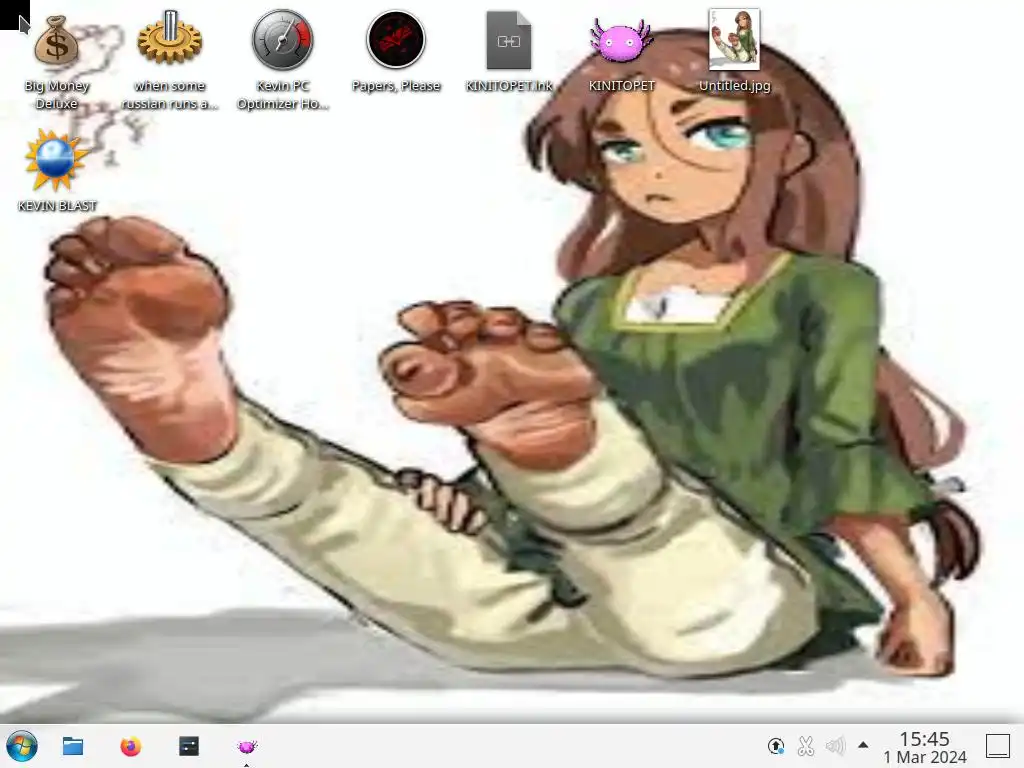This screenshot has width=1024, height=768.
Task: Click the muted volume tray icon
Action: [x=835, y=746]
